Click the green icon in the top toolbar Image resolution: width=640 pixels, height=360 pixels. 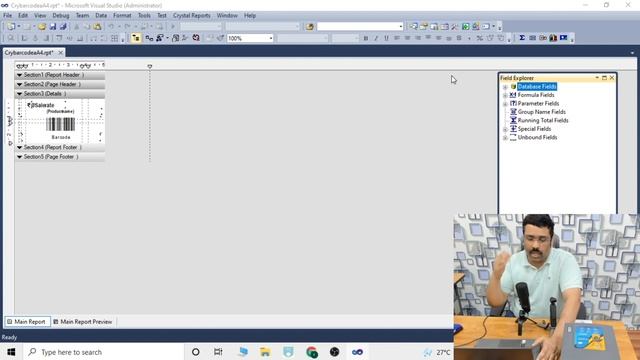click(465, 27)
